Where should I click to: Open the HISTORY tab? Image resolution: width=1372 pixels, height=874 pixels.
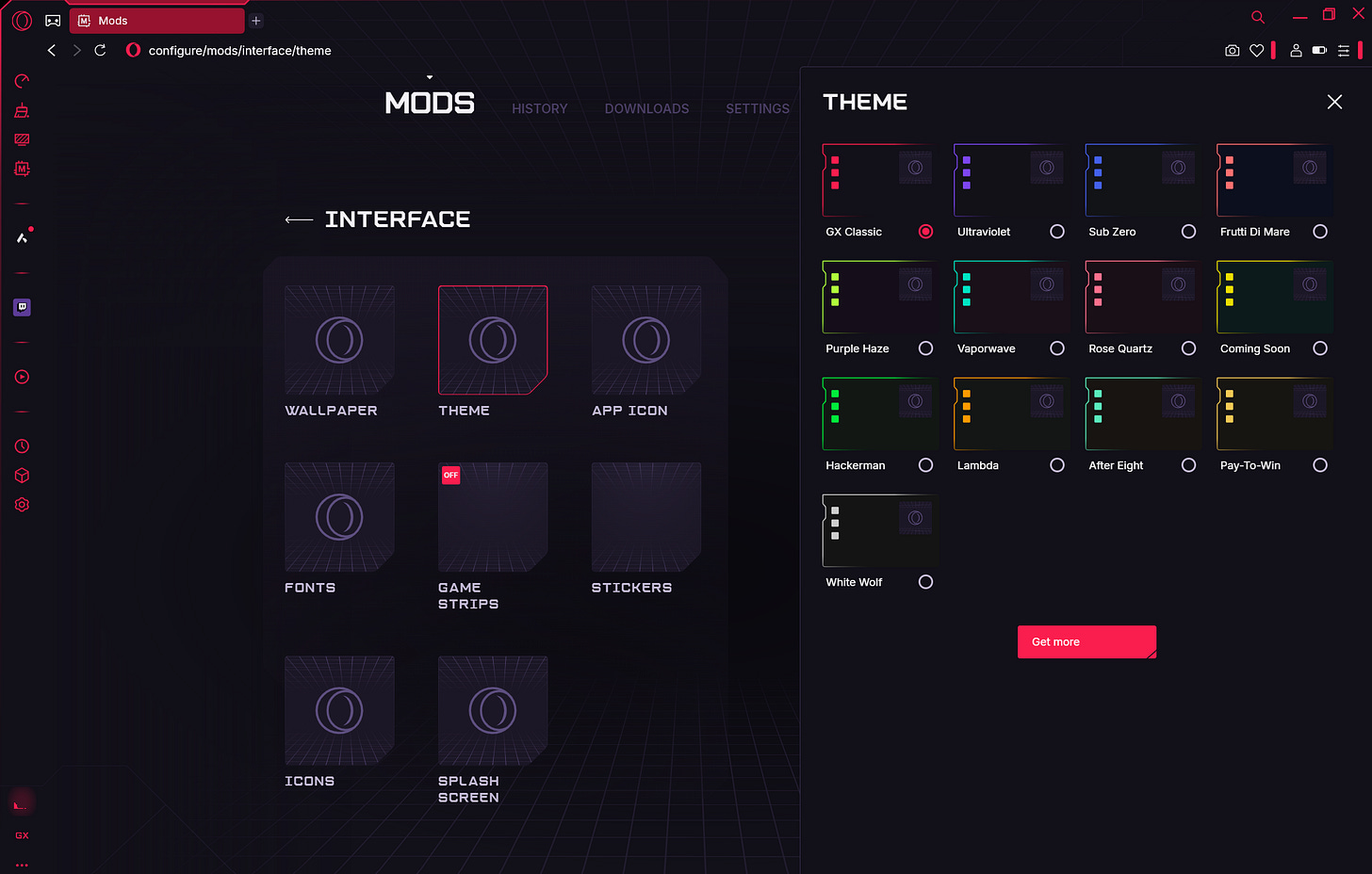pyautogui.click(x=540, y=109)
